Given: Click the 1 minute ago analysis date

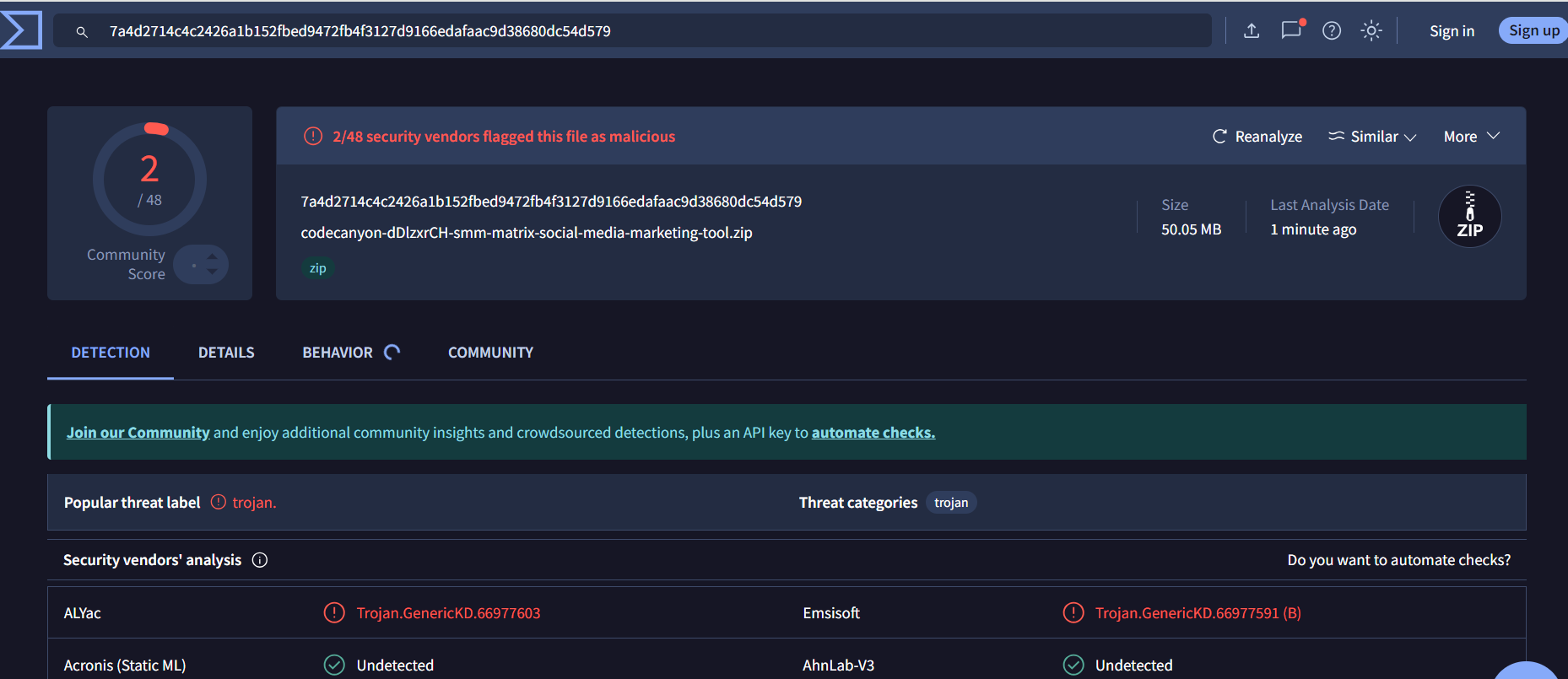Looking at the screenshot, I should click(x=1313, y=229).
